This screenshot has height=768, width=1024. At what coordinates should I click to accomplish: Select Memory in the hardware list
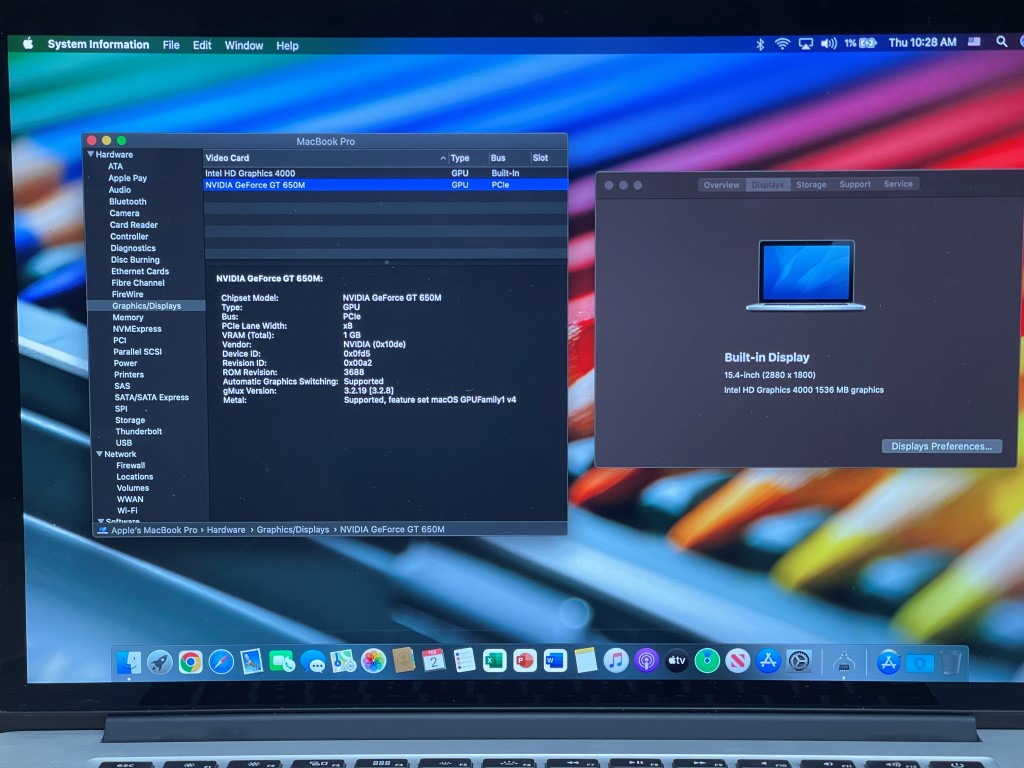pos(128,317)
